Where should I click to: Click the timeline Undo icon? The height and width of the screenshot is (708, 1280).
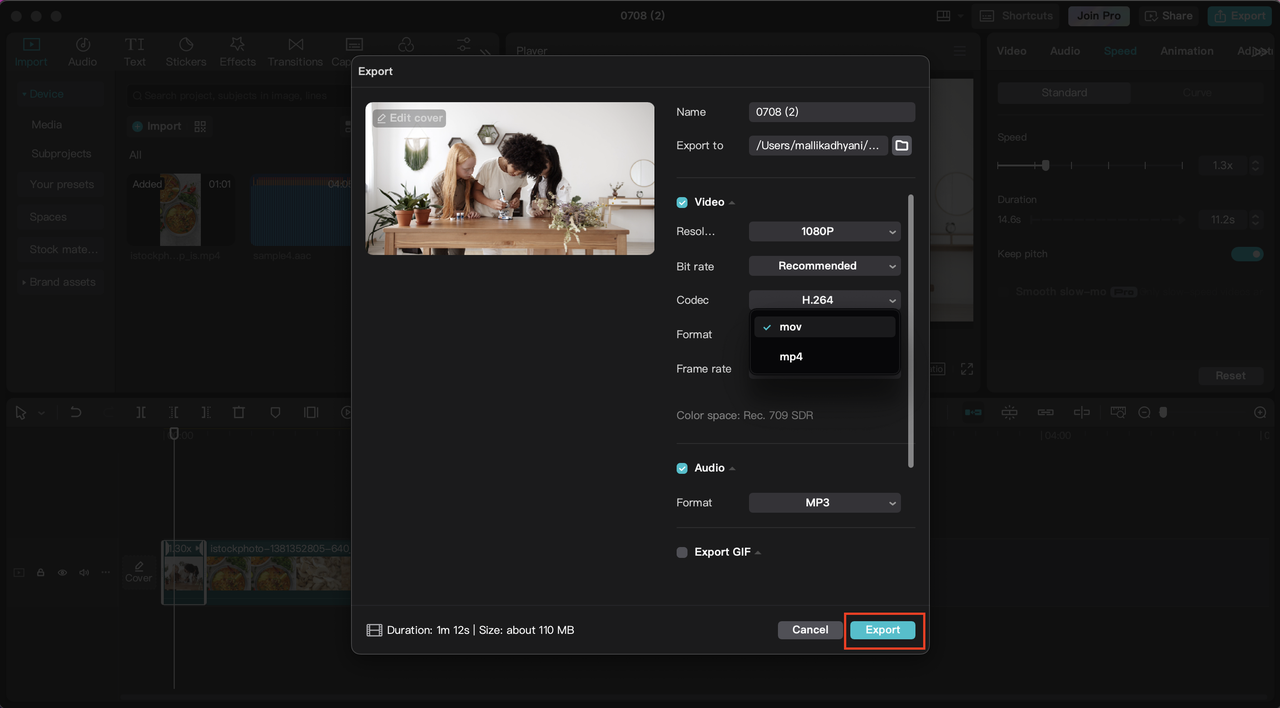[x=75, y=412]
